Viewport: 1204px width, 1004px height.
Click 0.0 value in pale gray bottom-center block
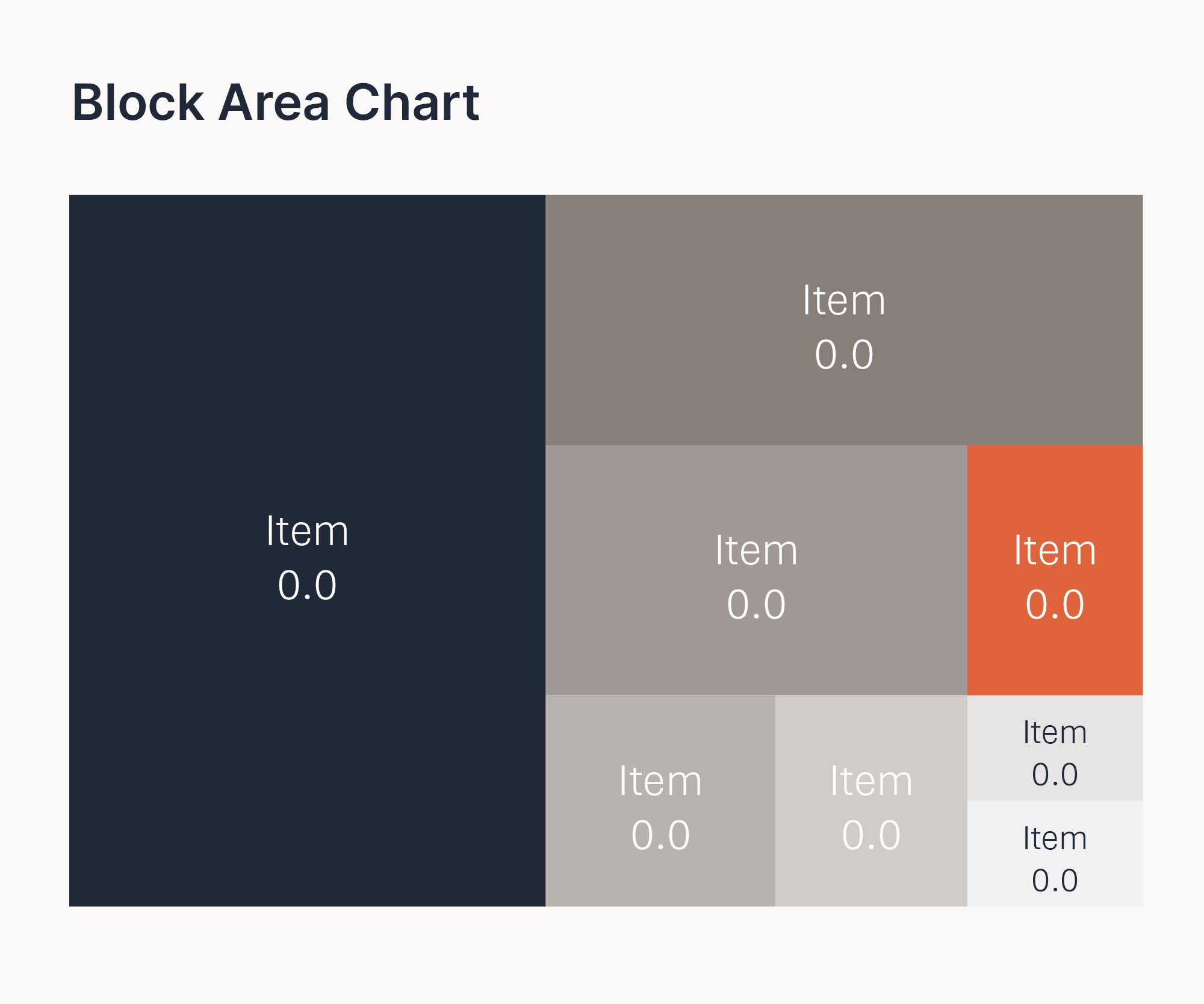tap(871, 835)
